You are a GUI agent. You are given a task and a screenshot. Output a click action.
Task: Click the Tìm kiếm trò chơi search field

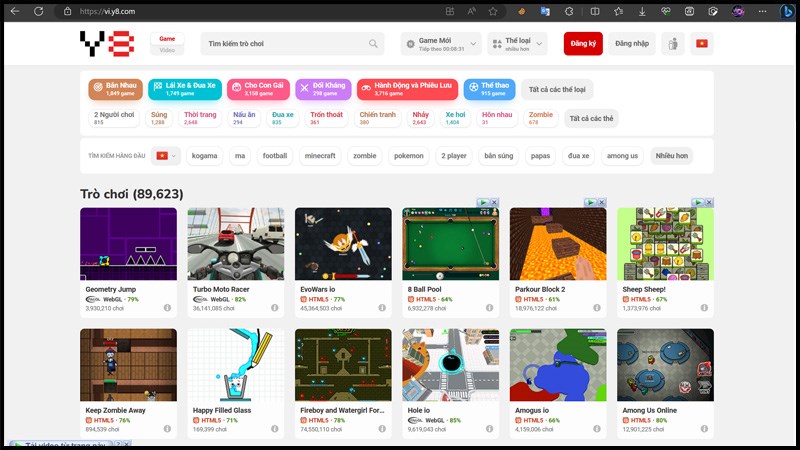[x=285, y=44]
